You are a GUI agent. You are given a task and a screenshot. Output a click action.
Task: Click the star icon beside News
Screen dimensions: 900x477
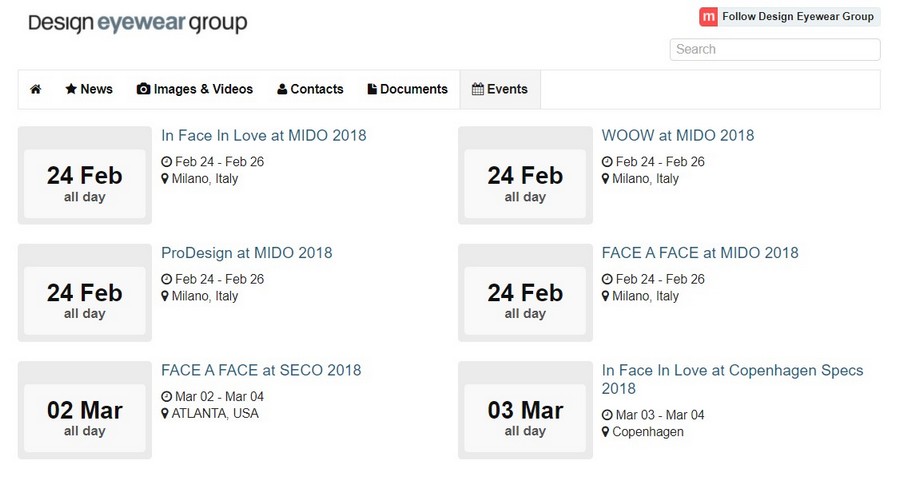[x=71, y=89]
